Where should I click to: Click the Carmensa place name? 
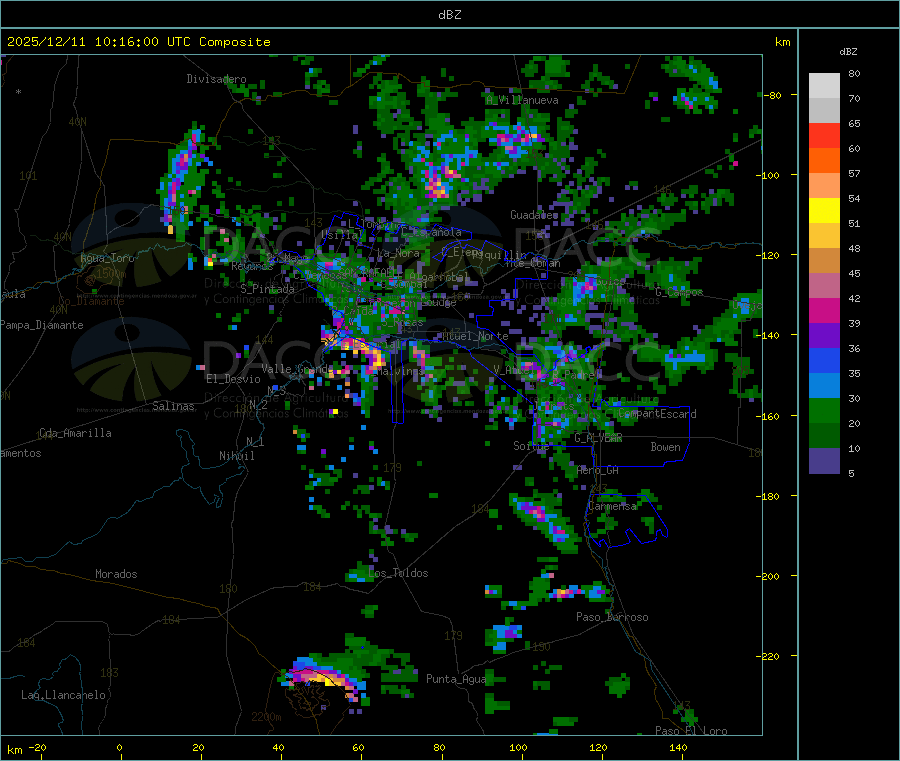(x=612, y=506)
